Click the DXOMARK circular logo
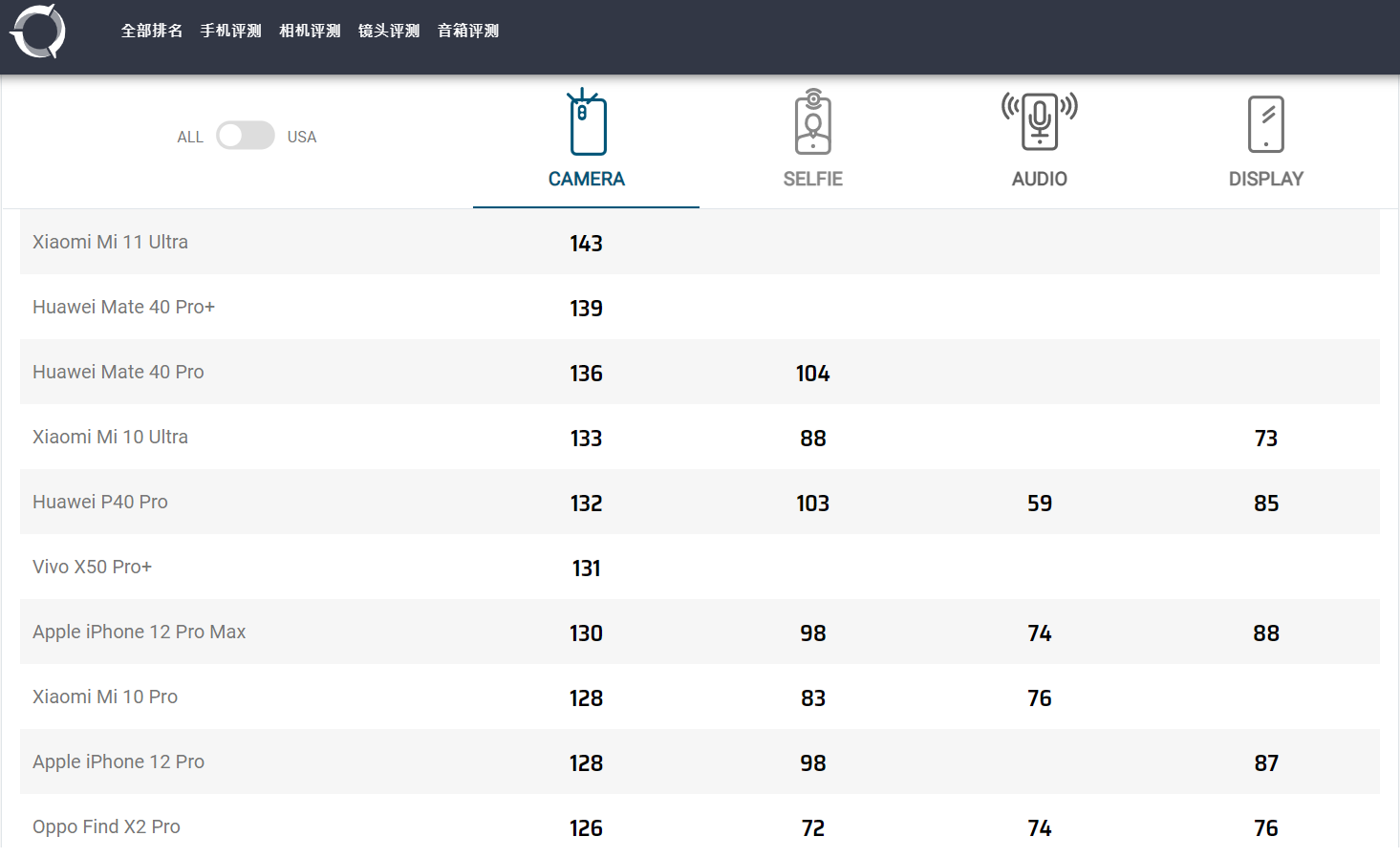Image resolution: width=1400 pixels, height=858 pixels. pos(38,32)
